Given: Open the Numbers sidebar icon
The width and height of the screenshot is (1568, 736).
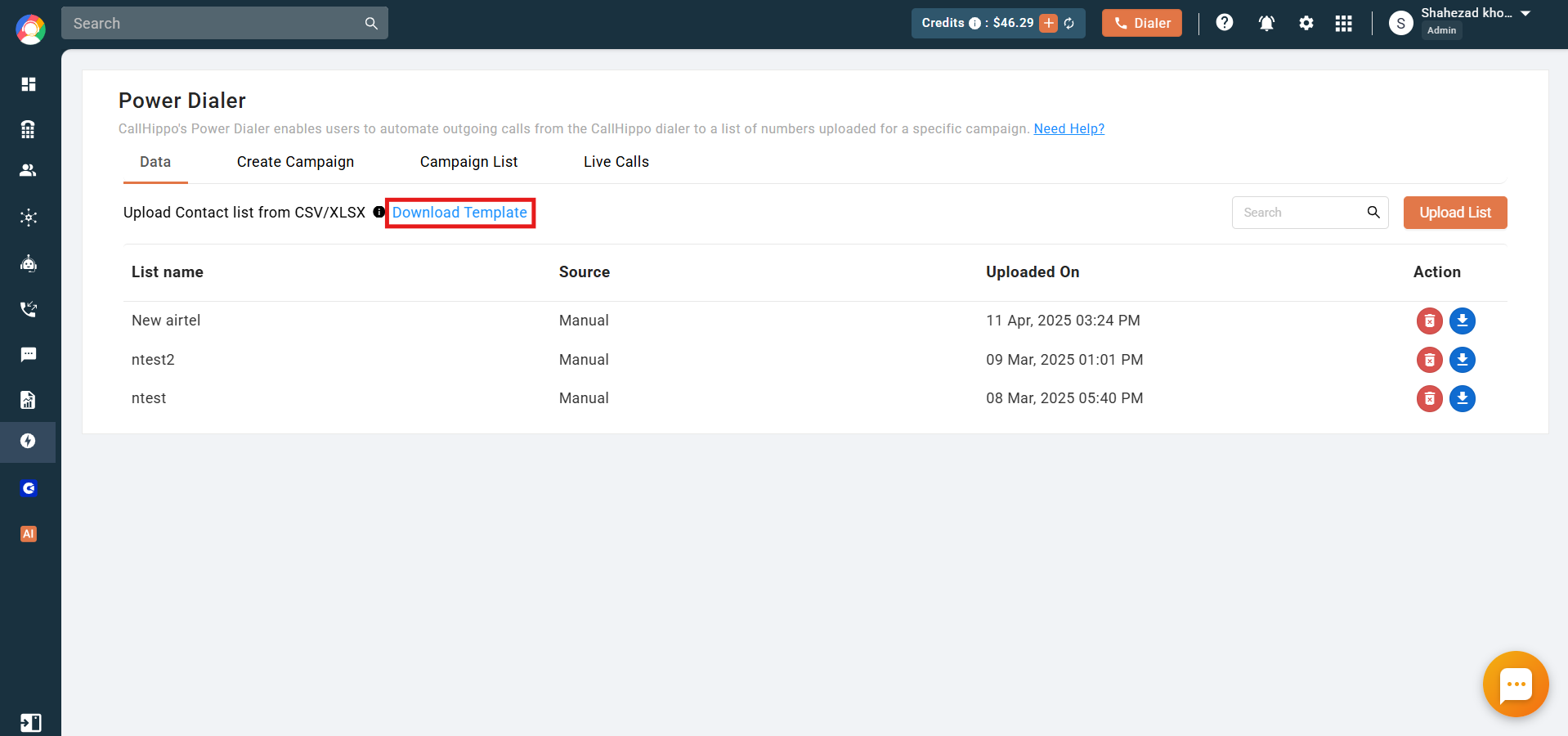Looking at the screenshot, I should [29, 129].
